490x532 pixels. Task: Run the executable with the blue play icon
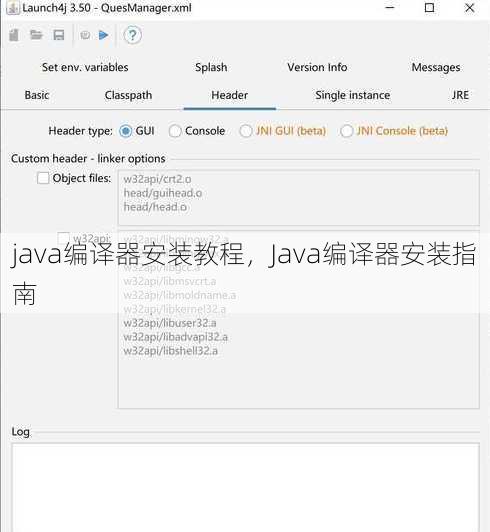103,35
